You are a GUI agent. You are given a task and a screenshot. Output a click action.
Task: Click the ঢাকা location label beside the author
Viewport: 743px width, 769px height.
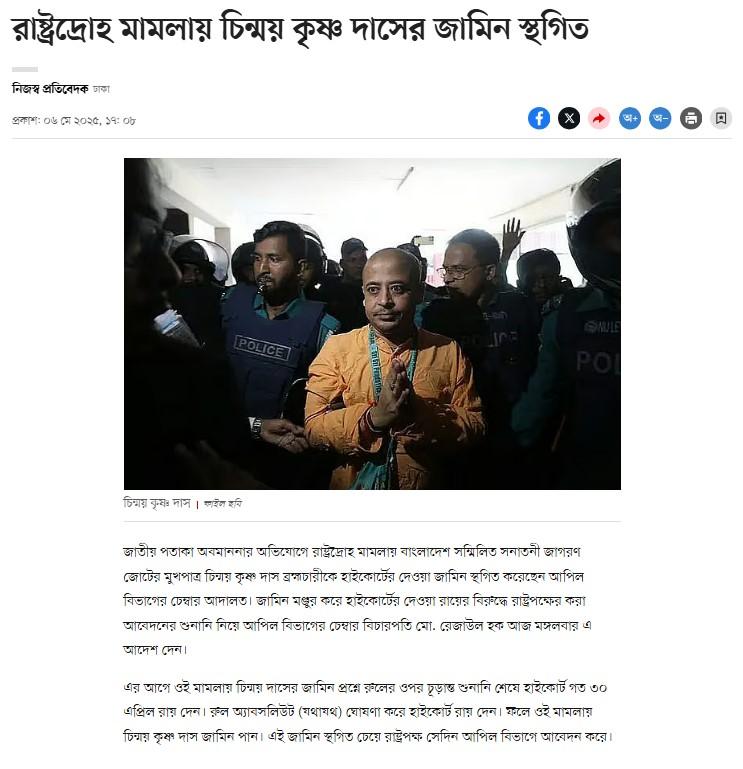101,89
